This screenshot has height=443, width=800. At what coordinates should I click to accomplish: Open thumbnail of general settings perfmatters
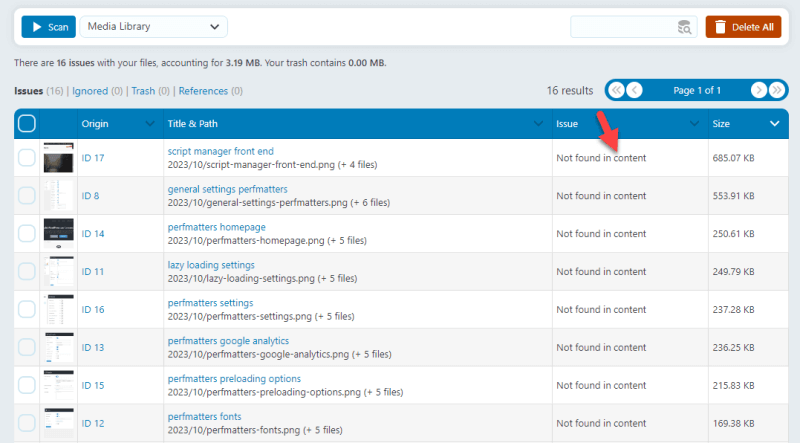click(x=59, y=195)
